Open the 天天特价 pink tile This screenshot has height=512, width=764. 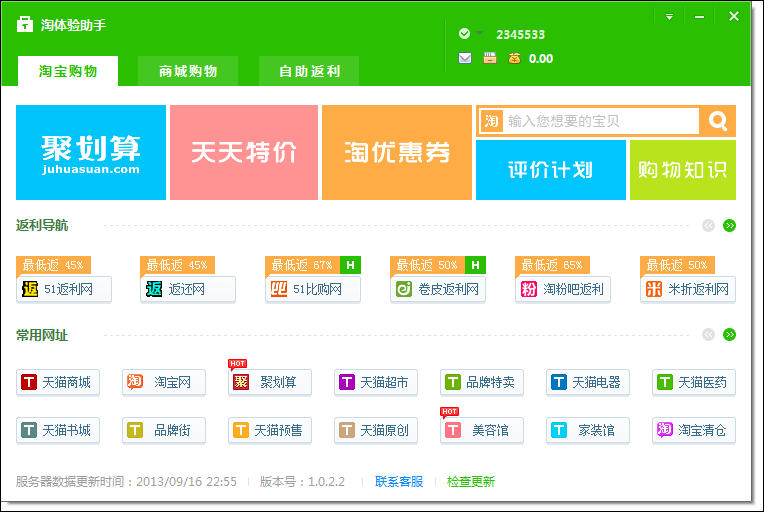pyautogui.click(x=244, y=152)
